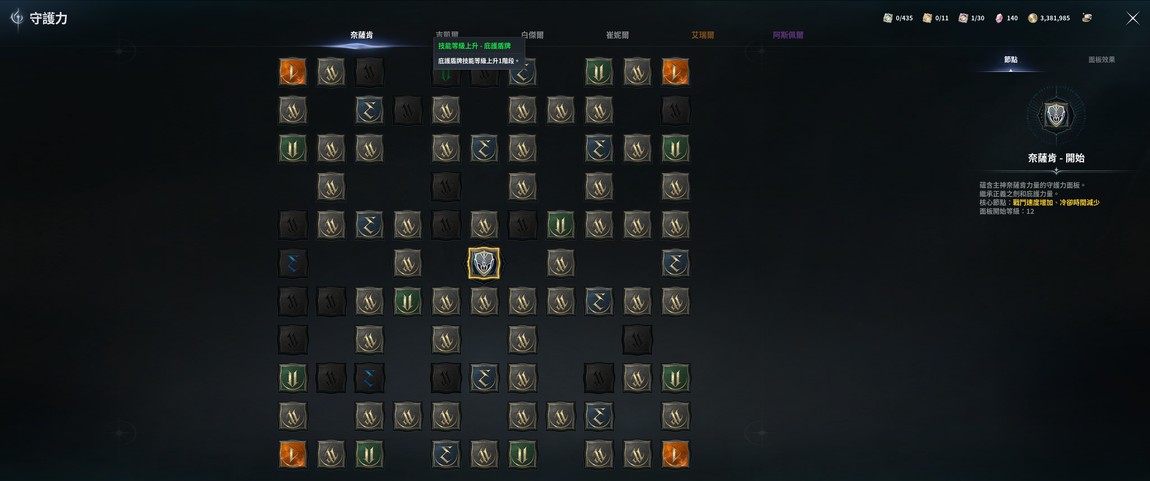Click the pink crystal currency icon showing 140
Screen dimensions: 1150x481
999,18
